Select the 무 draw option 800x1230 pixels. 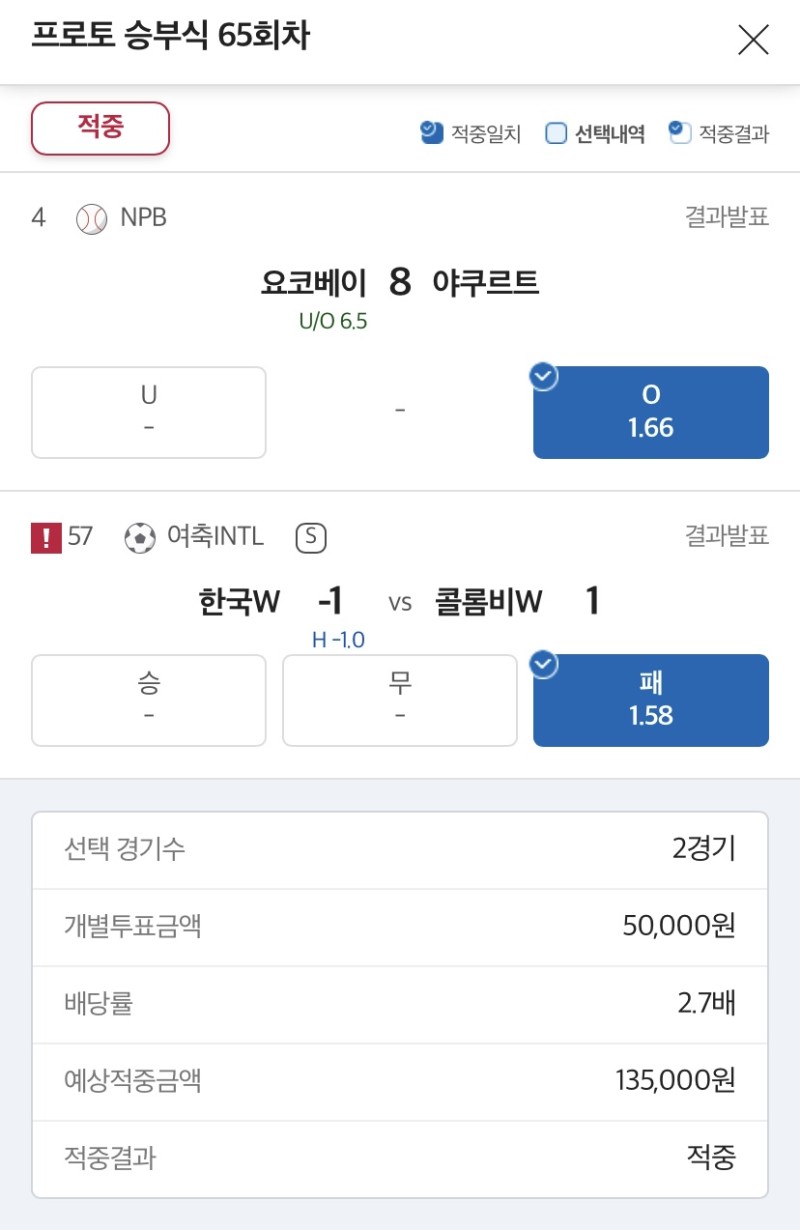pos(400,700)
